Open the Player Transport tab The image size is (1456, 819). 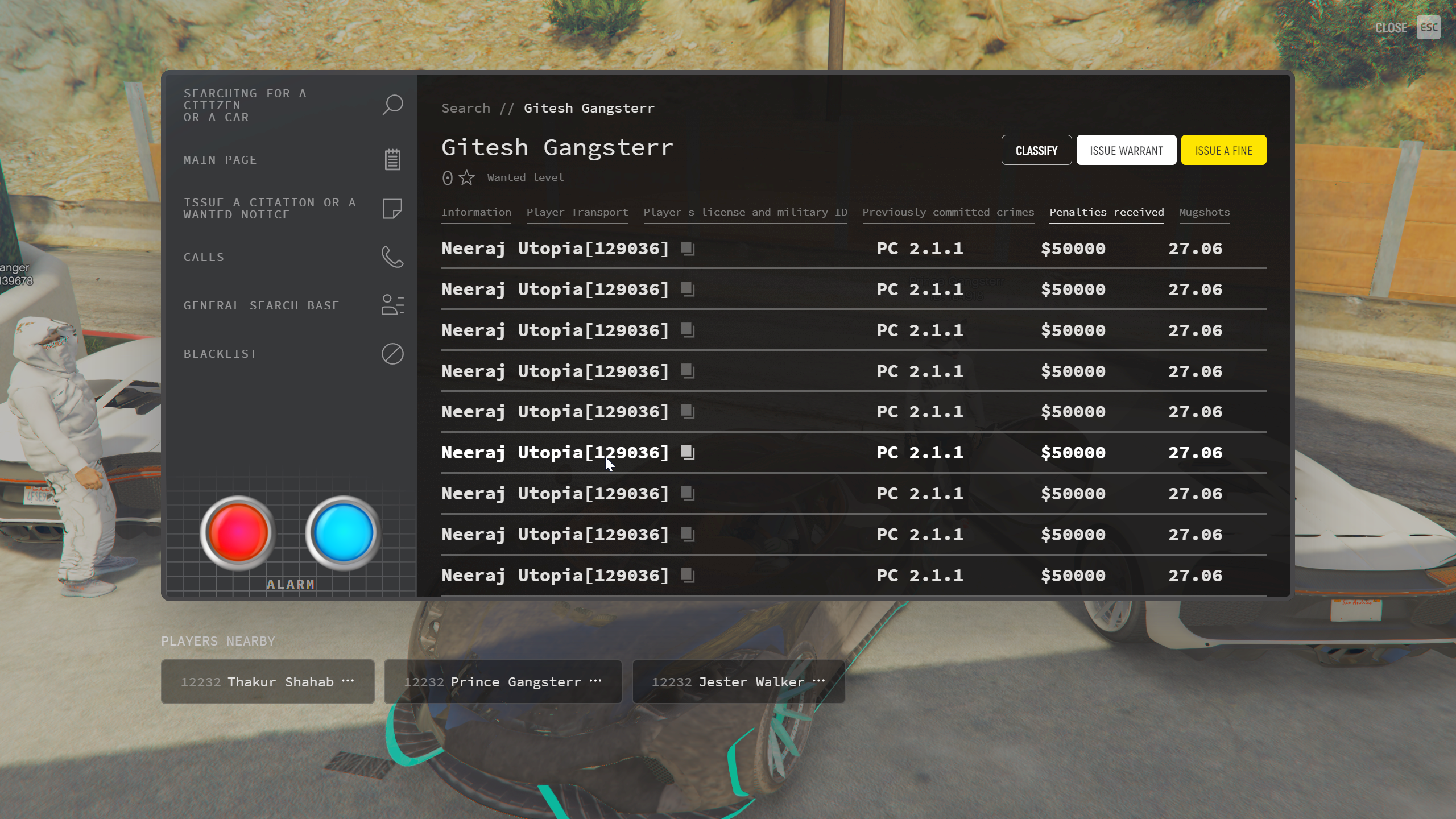tap(577, 212)
